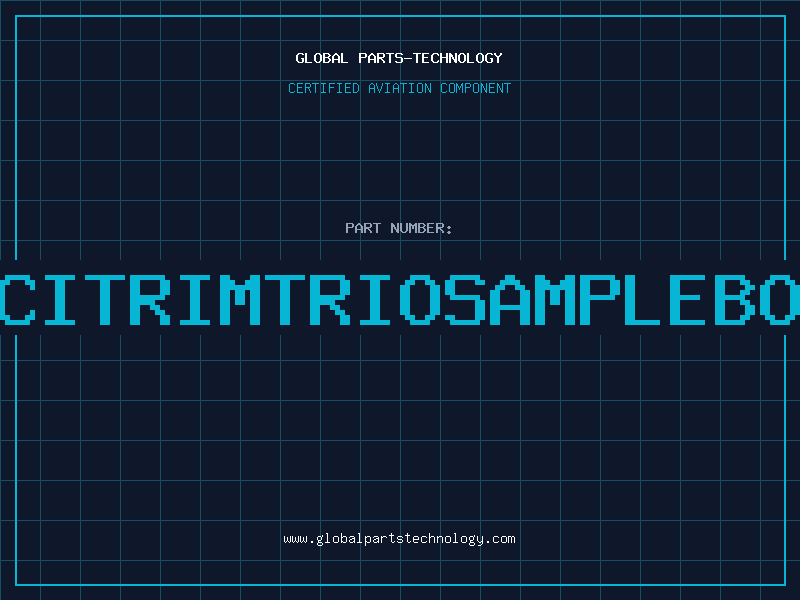800x600 pixels.
Task: Click the large CITRIMTRIOSAMPLEBO part number
Action: point(400,299)
